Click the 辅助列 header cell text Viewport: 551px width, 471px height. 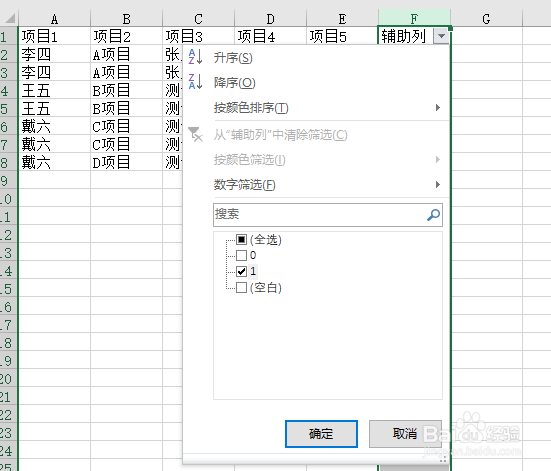[403, 36]
